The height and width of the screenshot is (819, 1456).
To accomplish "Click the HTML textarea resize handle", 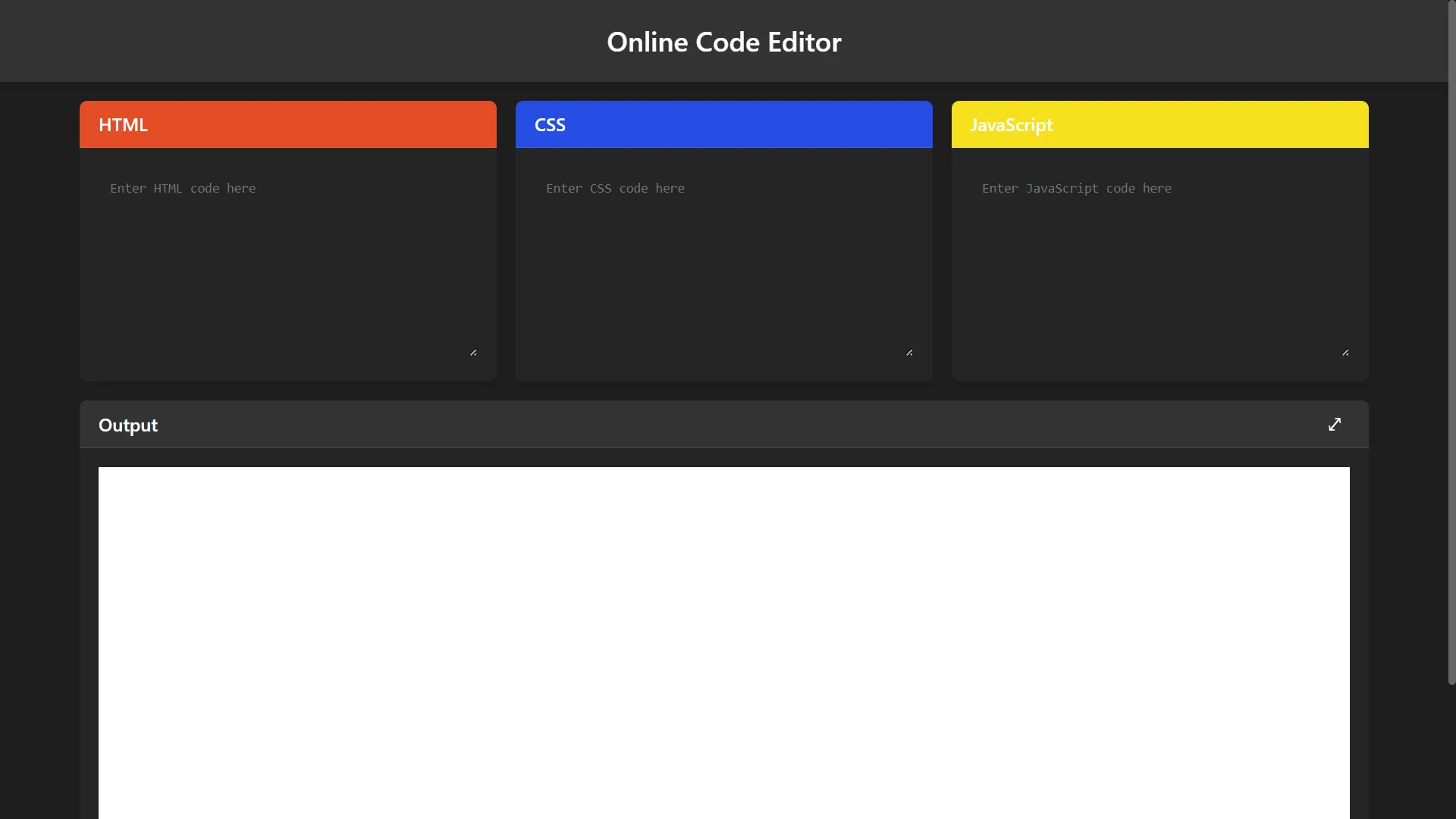I will pos(473,353).
